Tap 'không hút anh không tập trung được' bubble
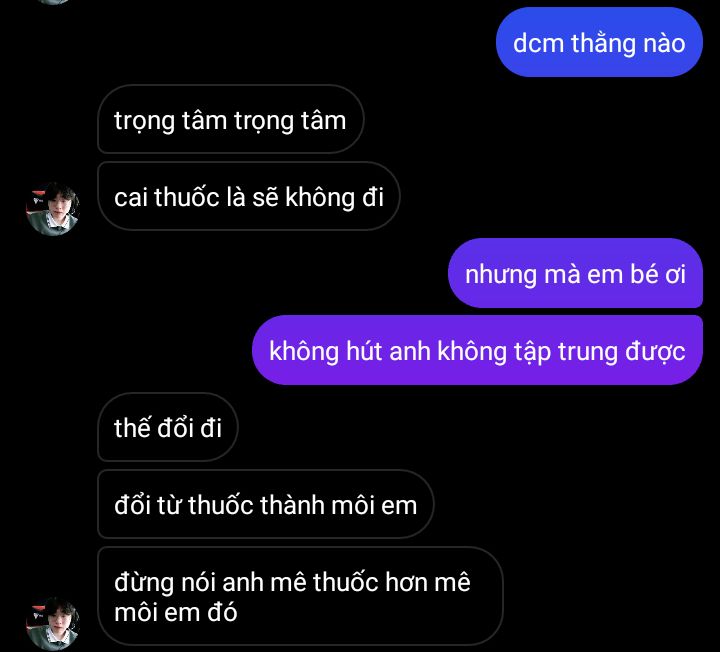The height and width of the screenshot is (652, 720). pos(478,350)
